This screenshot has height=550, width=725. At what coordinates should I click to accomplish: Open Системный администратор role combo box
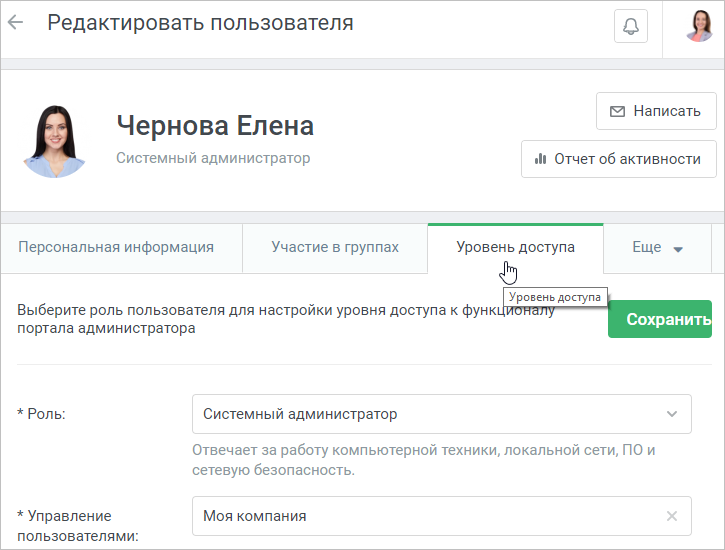[x=442, y=414]
